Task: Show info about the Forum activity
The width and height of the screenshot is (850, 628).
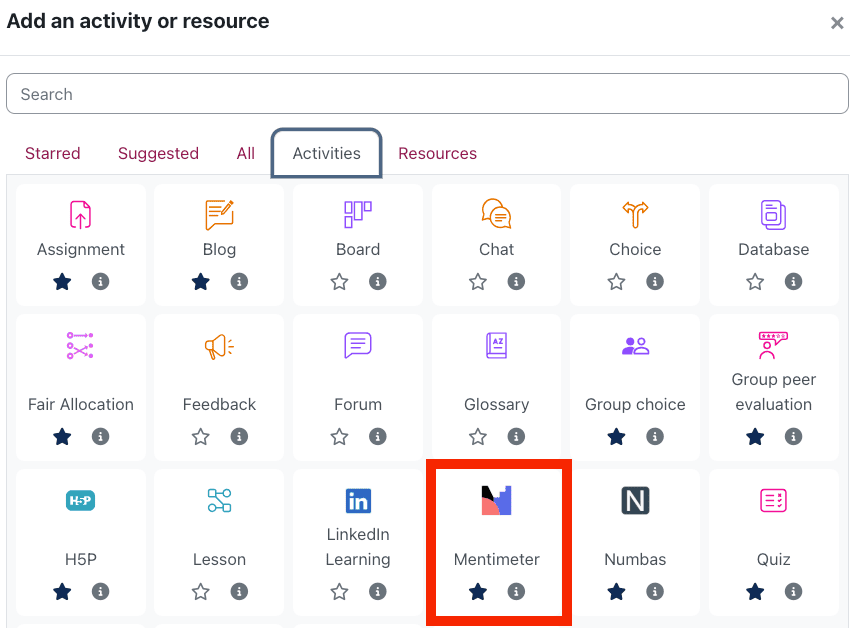Action: click(378, 437)
